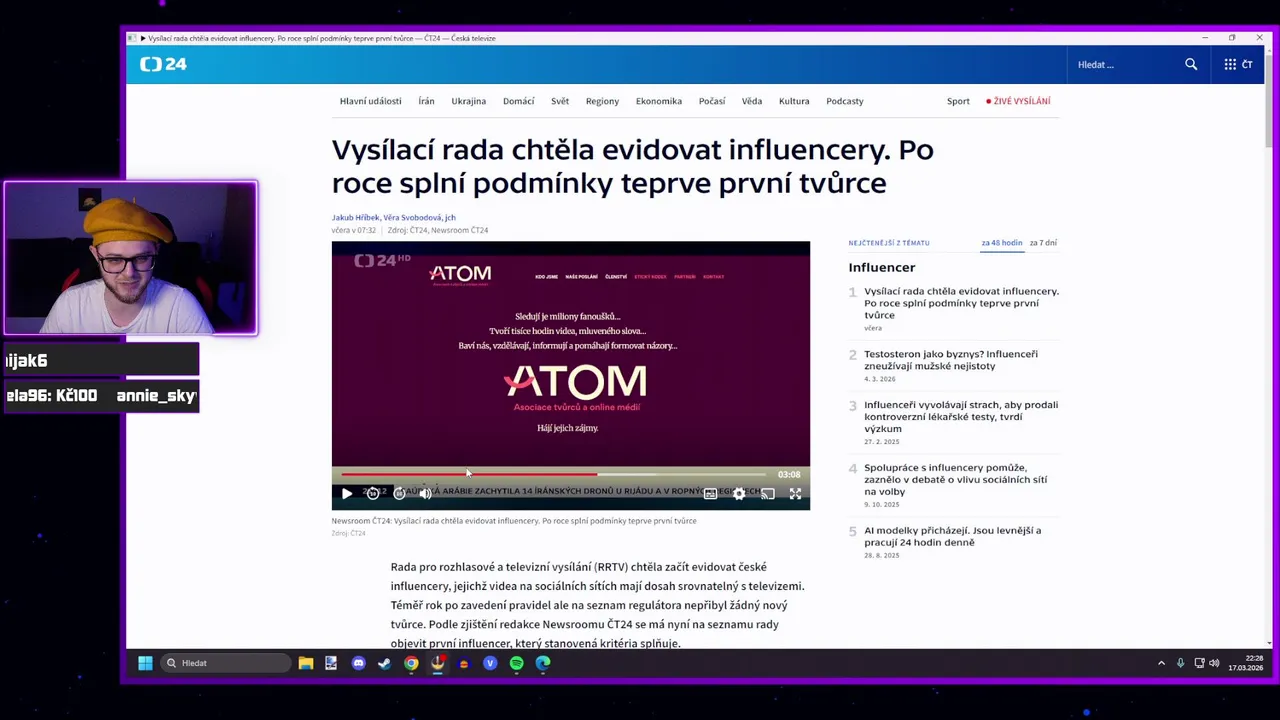Toggle video subtitles icon
The image size is (1280, 720).
[710, 493]
